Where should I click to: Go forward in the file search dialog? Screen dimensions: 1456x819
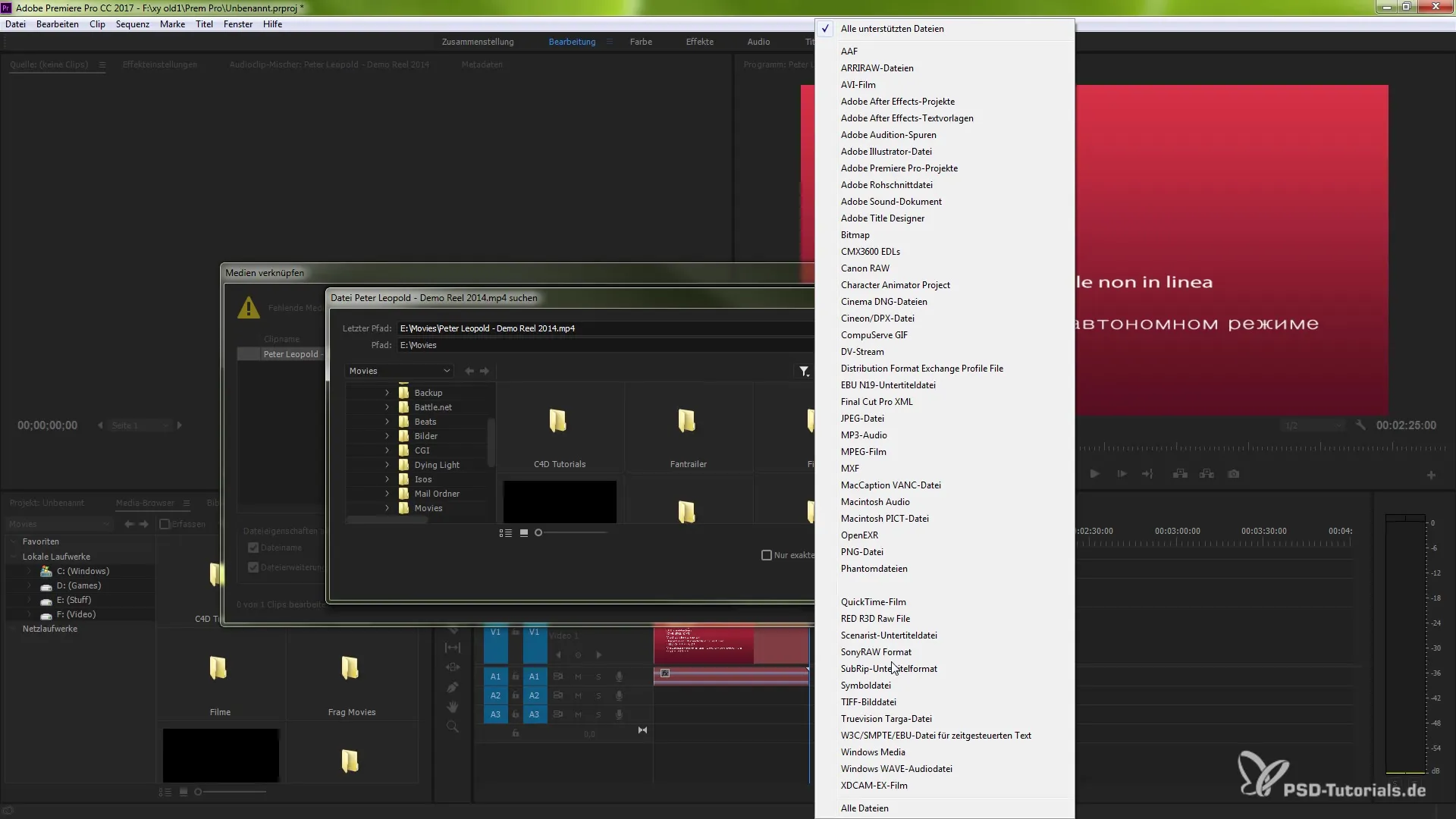[x=485, y=372]
